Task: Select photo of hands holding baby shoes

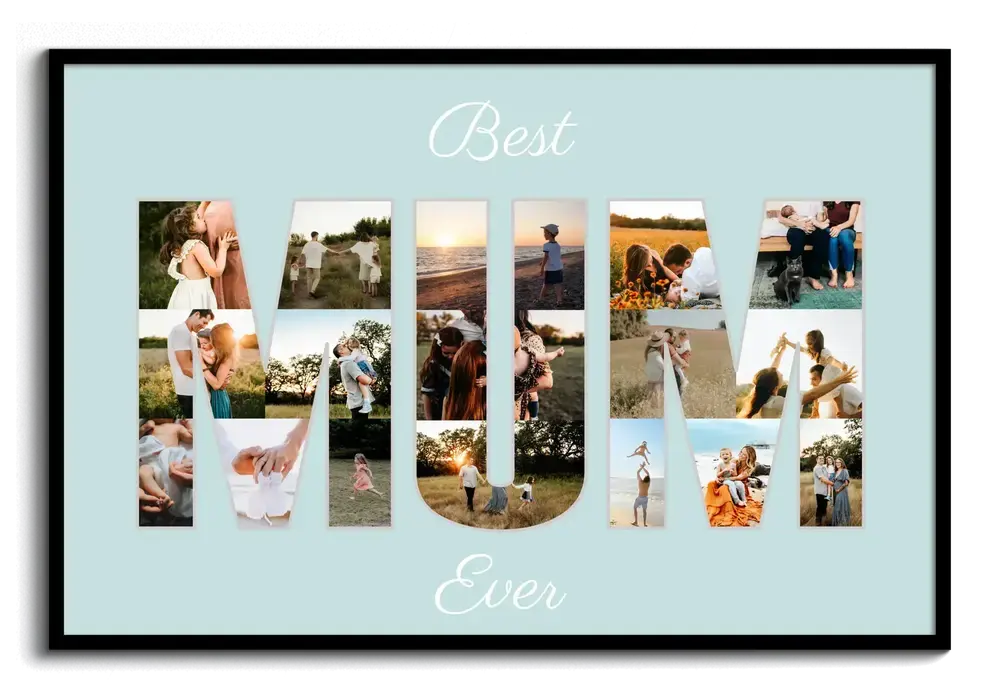Action: 263,473
